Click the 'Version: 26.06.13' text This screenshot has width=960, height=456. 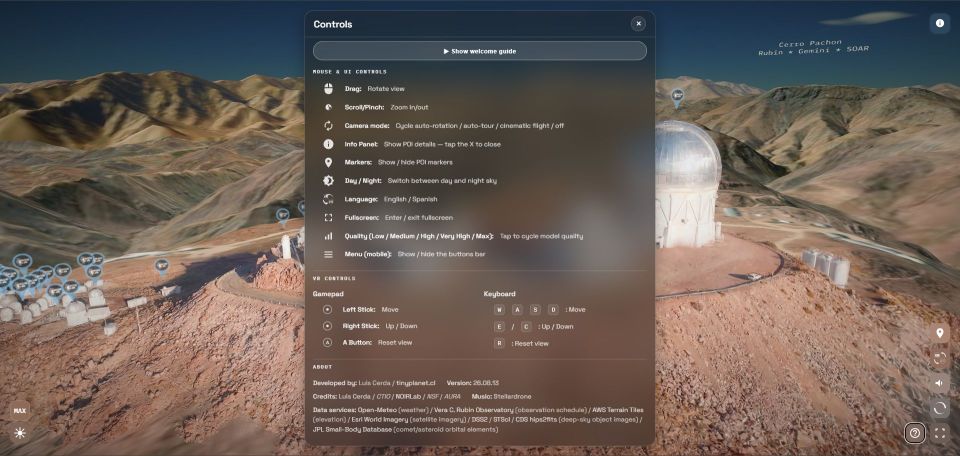click(x=472, y=383)
